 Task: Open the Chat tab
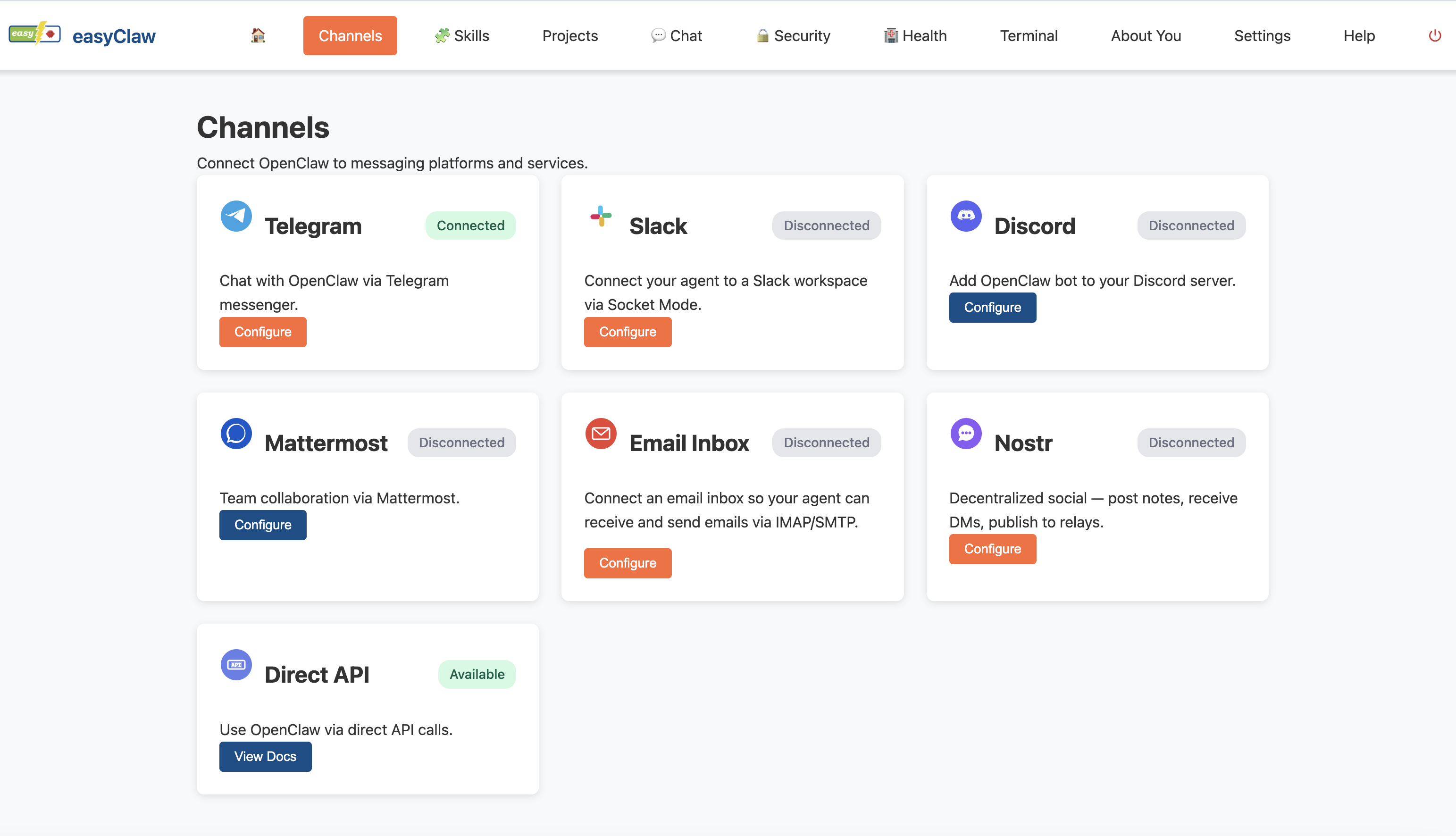(676, 35)
